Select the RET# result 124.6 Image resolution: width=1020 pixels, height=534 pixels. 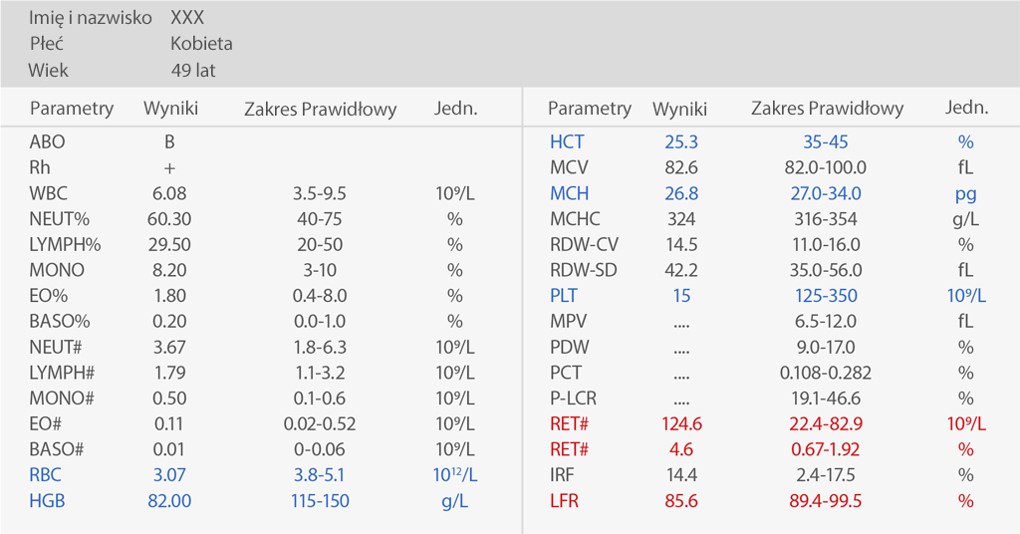[x=681, y=424]
